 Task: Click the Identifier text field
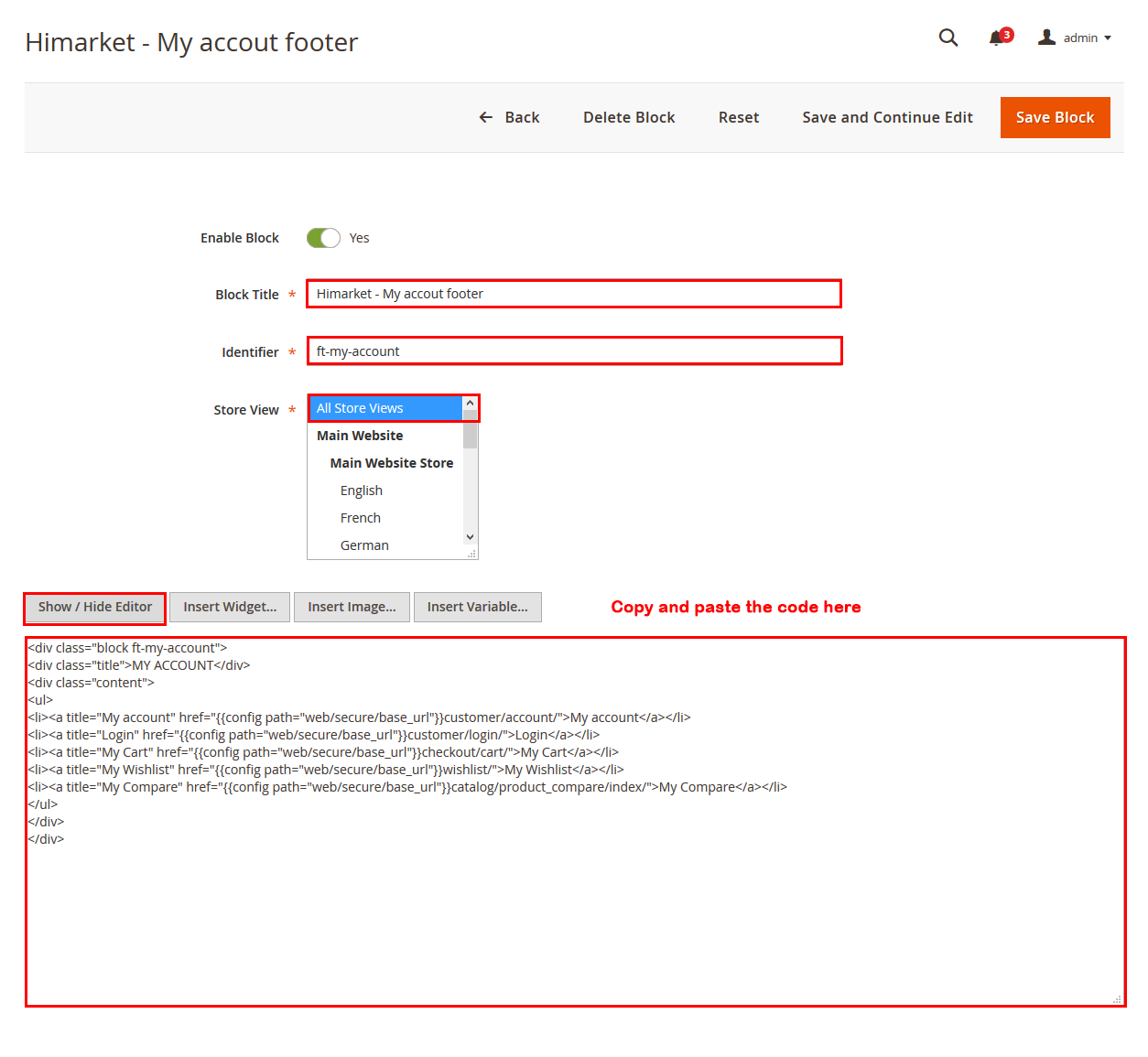pos(573,351)
